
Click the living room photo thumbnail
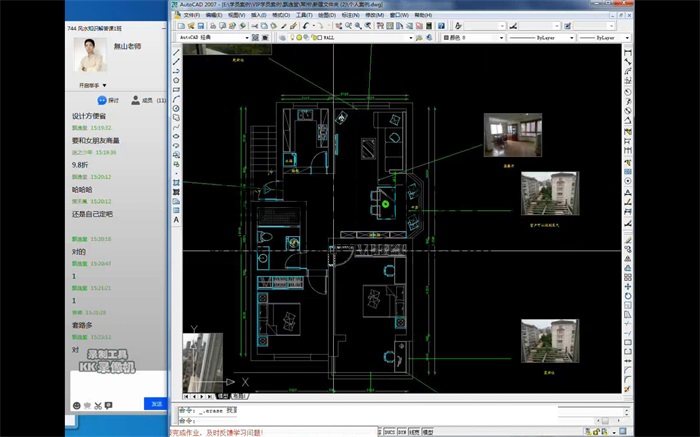[x=505, y=133]
